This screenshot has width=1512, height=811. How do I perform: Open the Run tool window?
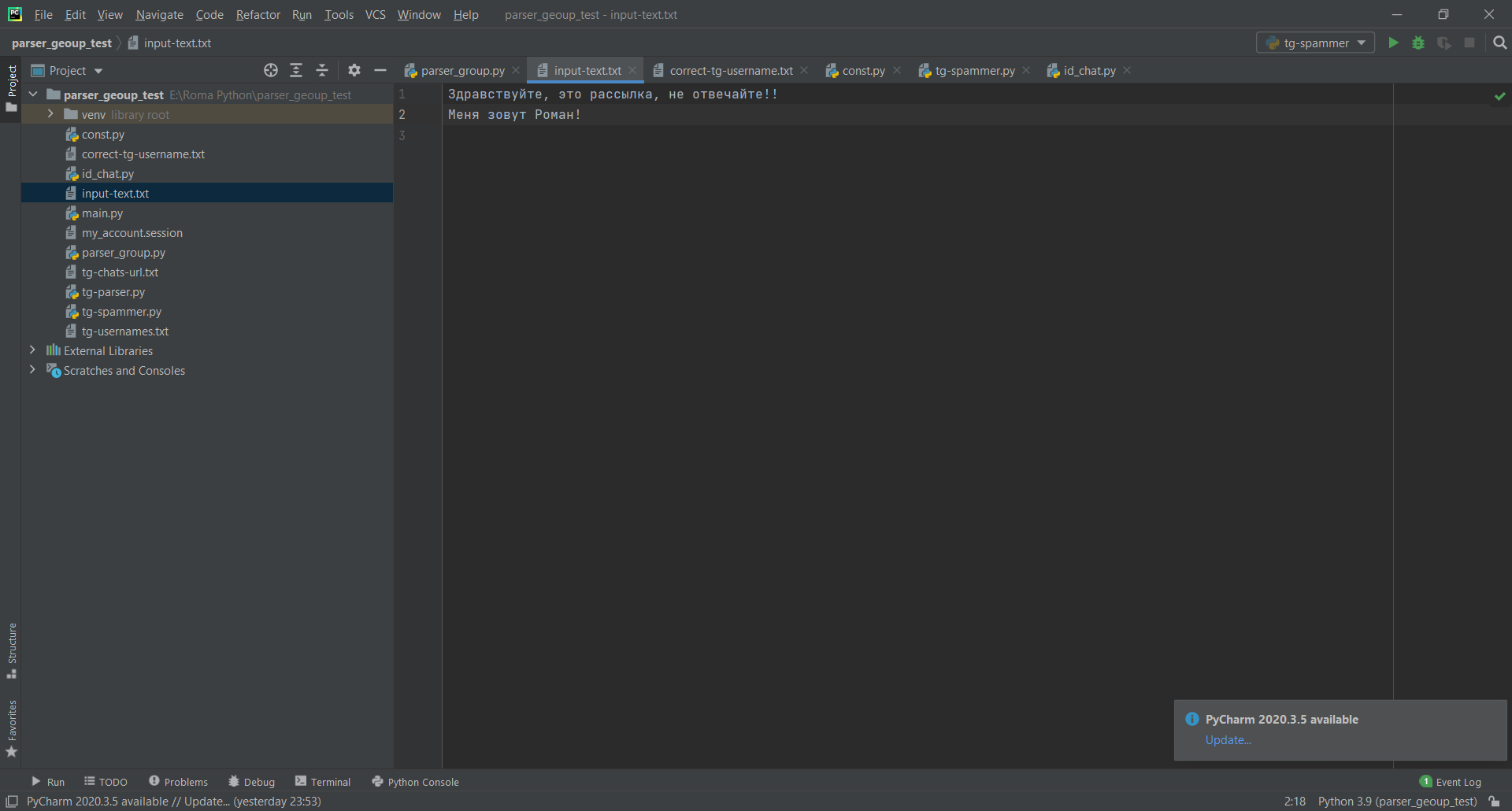48,782
